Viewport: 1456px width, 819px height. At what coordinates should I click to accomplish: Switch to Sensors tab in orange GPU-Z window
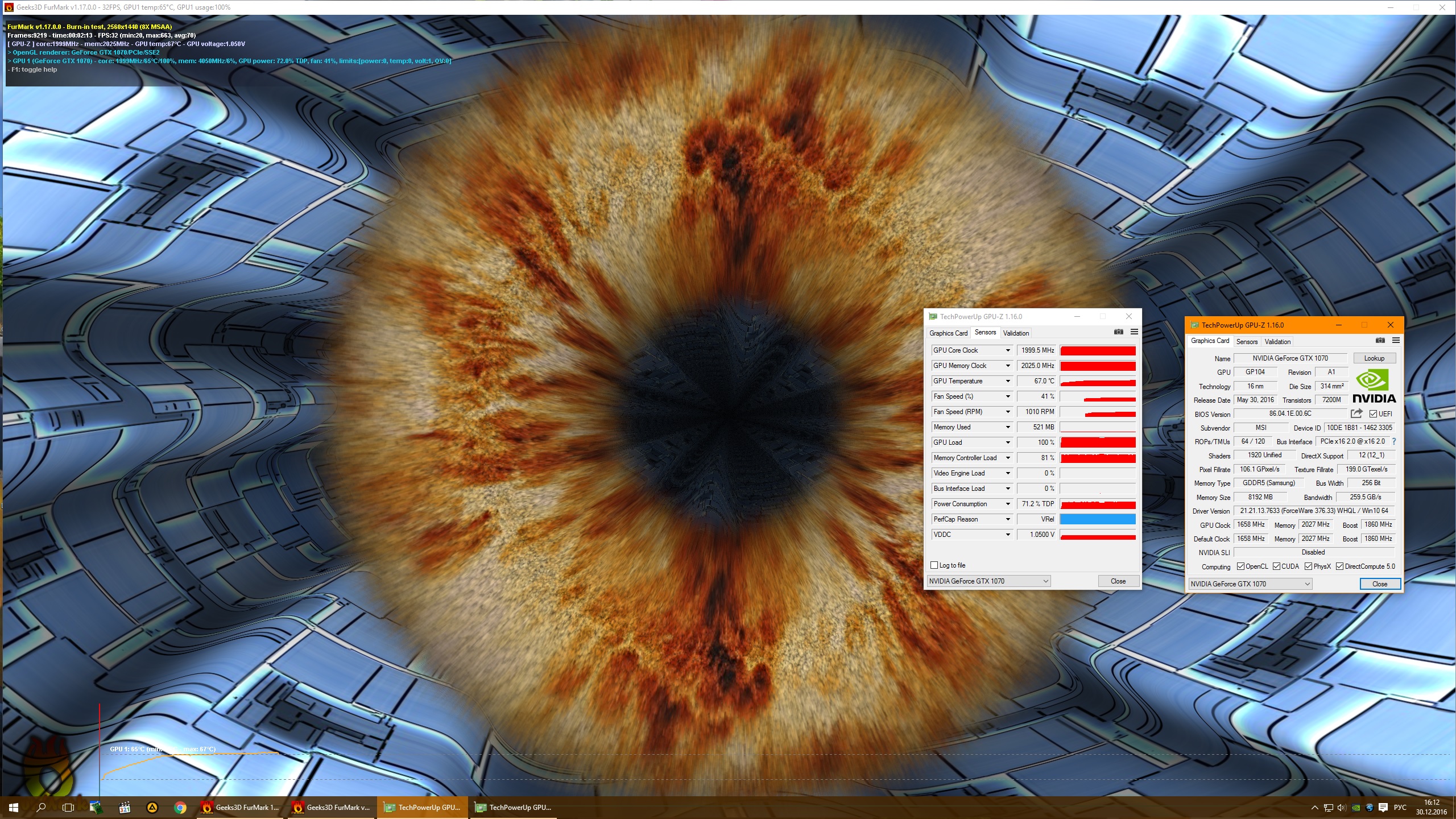click(1247, 342)
